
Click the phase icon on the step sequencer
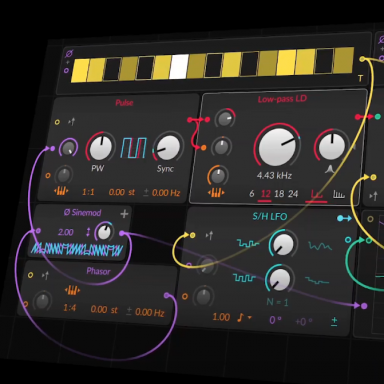(69, 53)
